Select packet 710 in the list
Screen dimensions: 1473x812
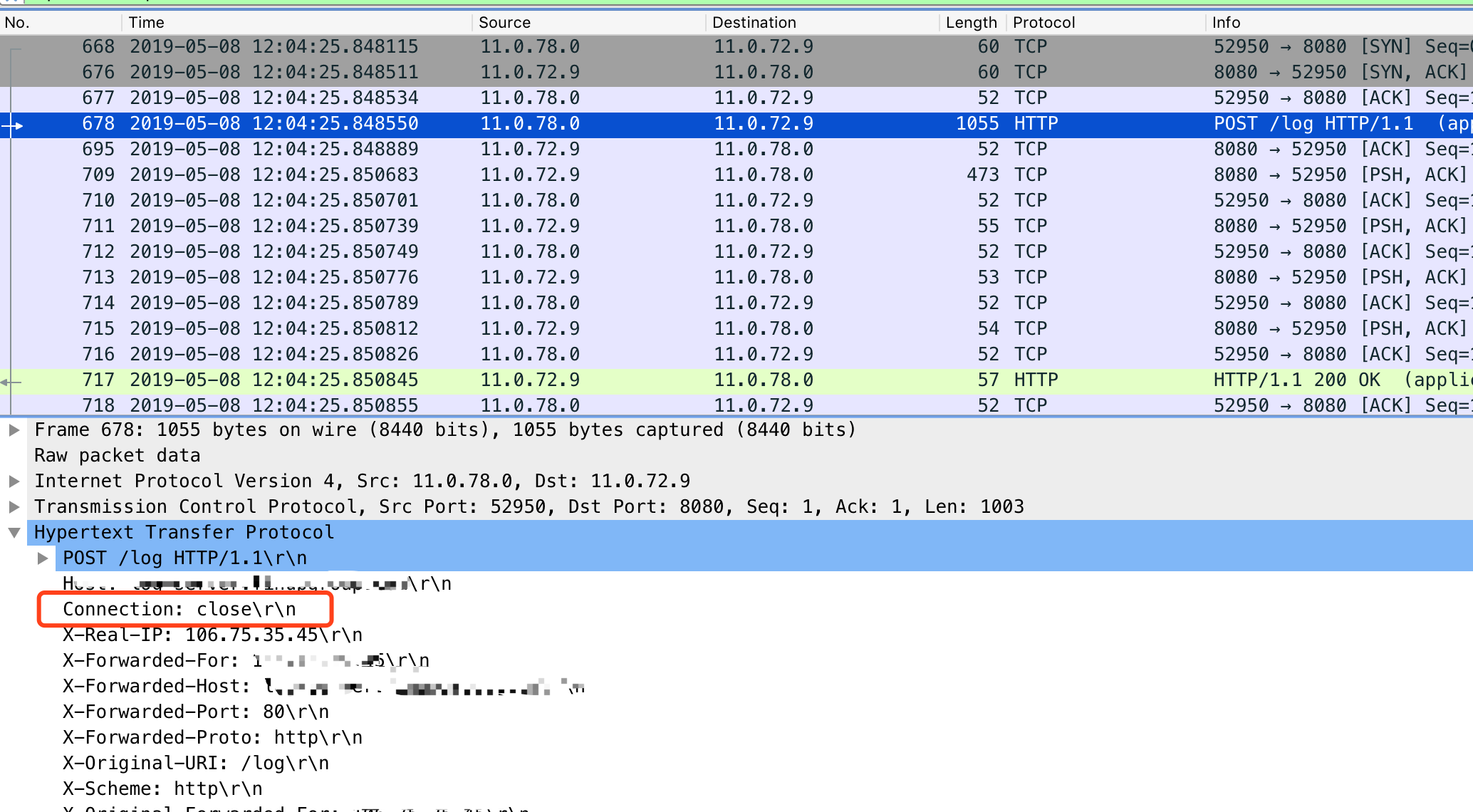pyautogui.click(x=736, y=201)
